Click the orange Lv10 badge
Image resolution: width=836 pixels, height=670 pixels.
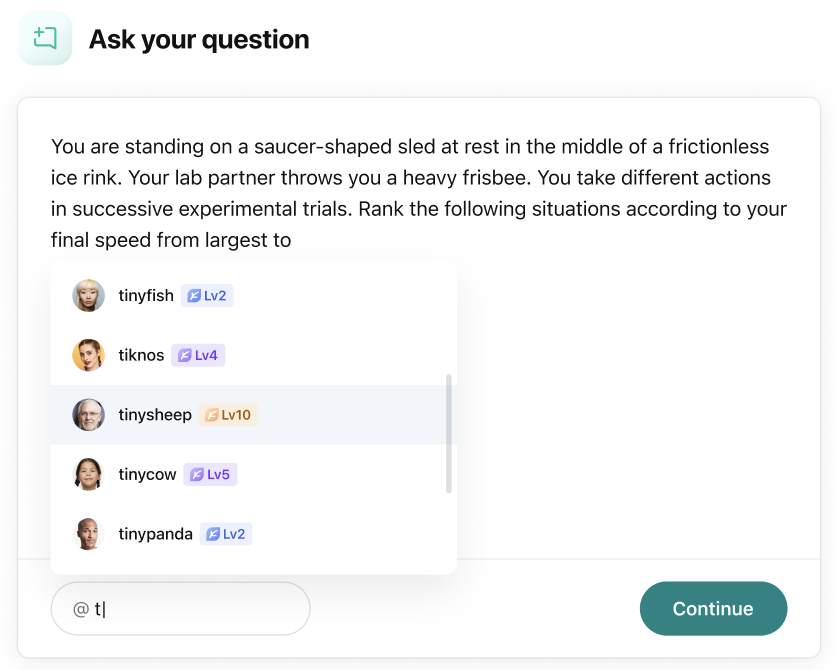coord(228,415)
